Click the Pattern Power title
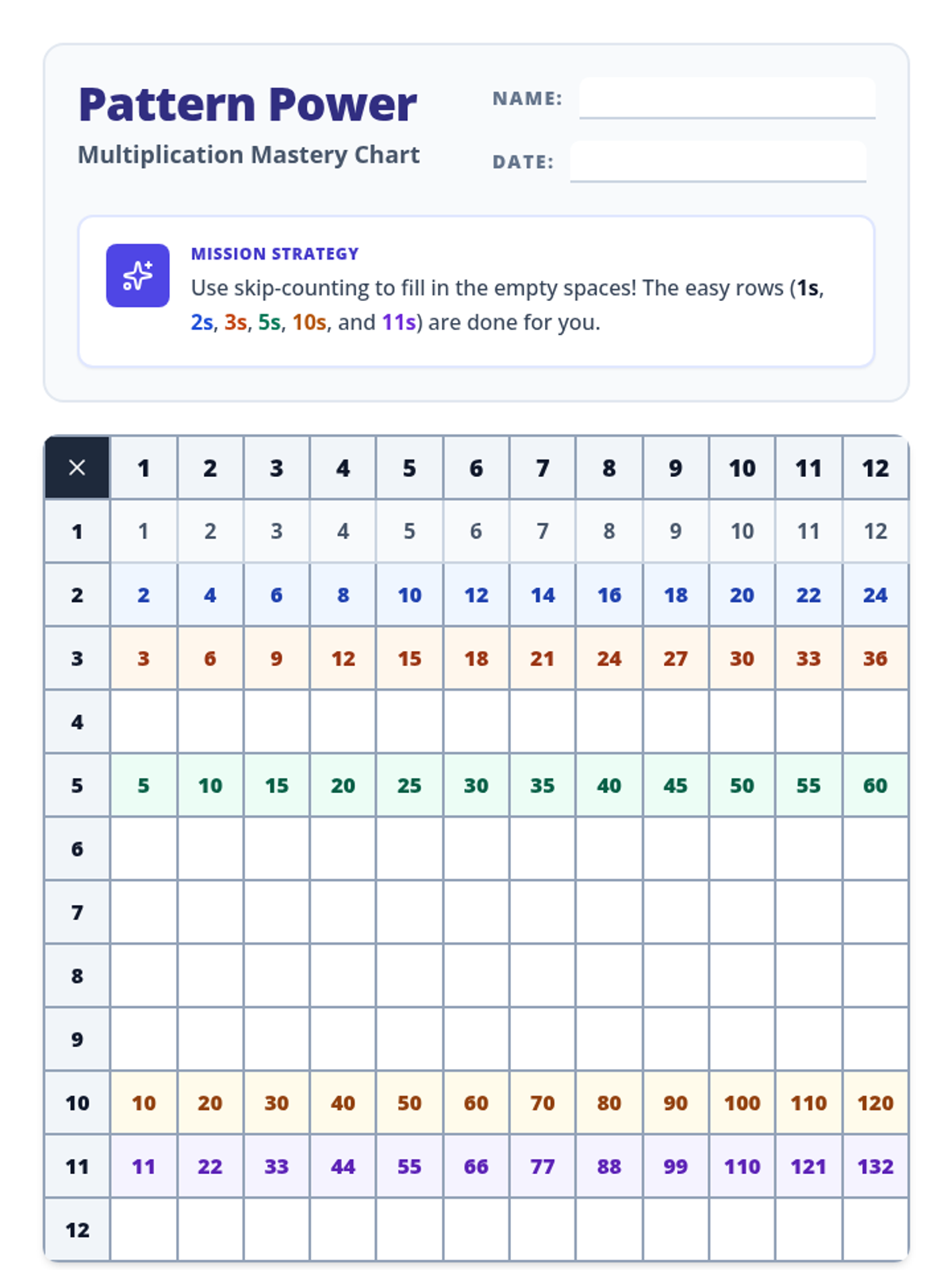Screen dimensions: 952x1270 (248, 105)
